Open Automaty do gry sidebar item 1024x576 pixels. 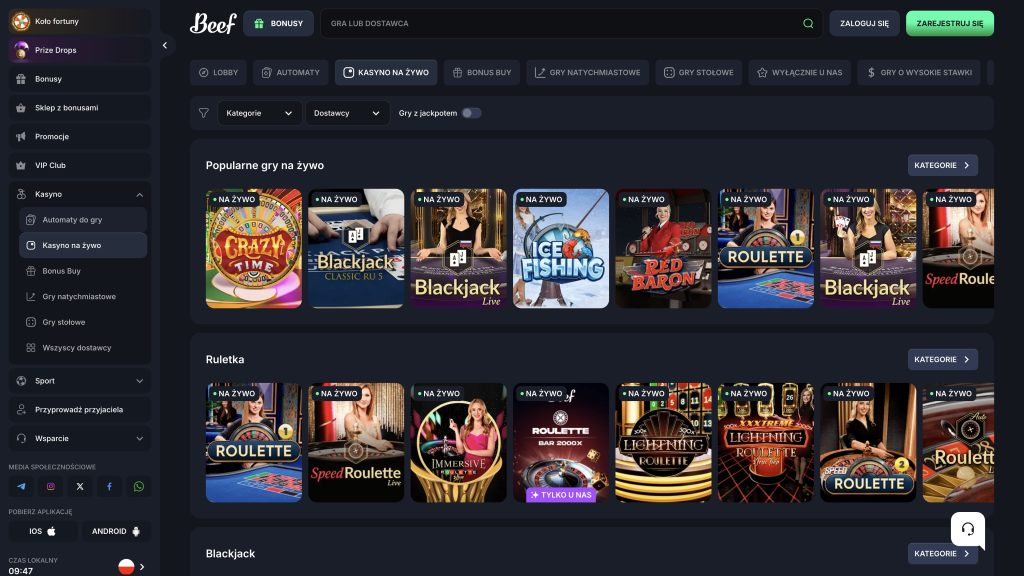[83, 220]
